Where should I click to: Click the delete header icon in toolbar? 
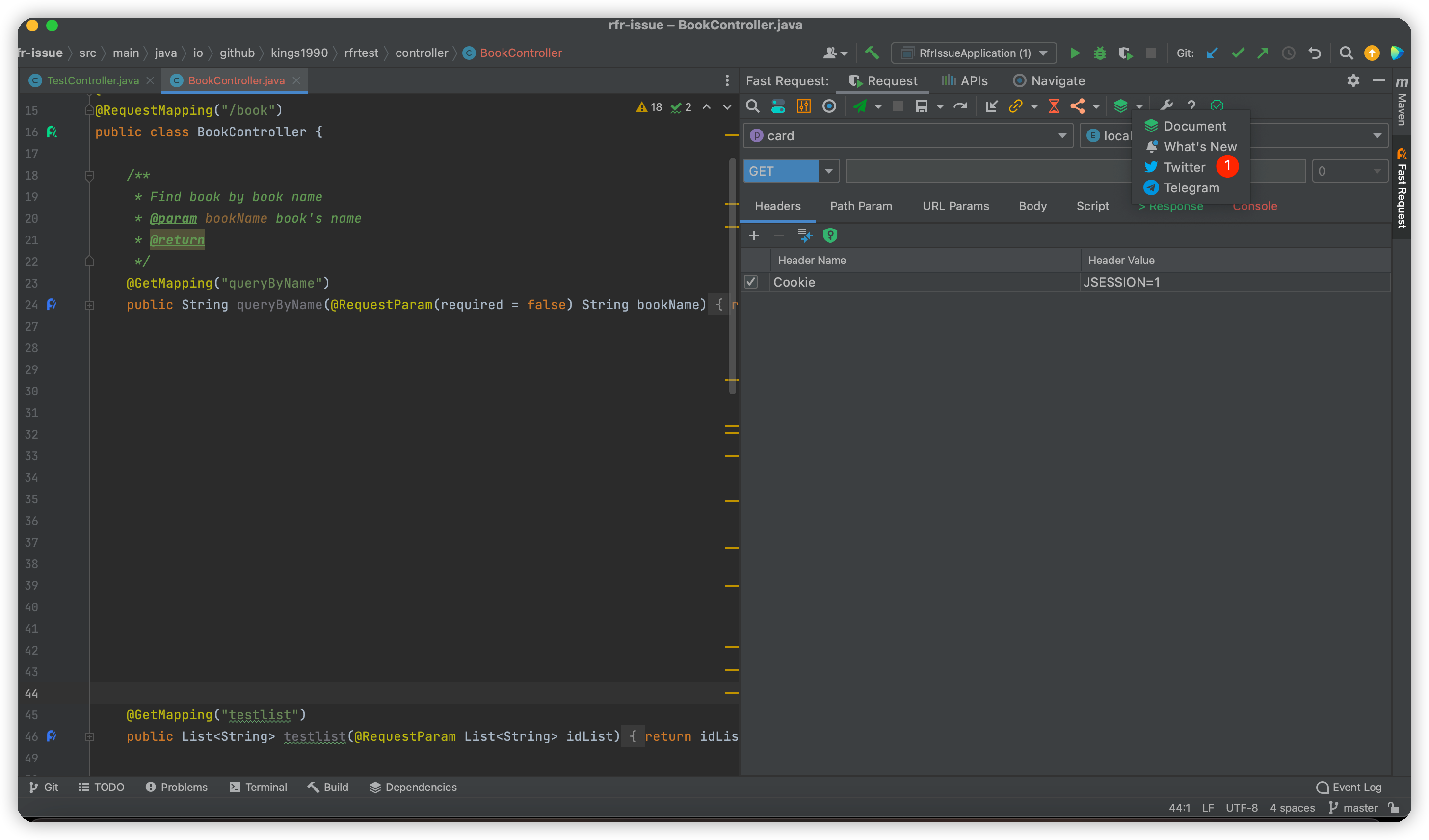779,235
